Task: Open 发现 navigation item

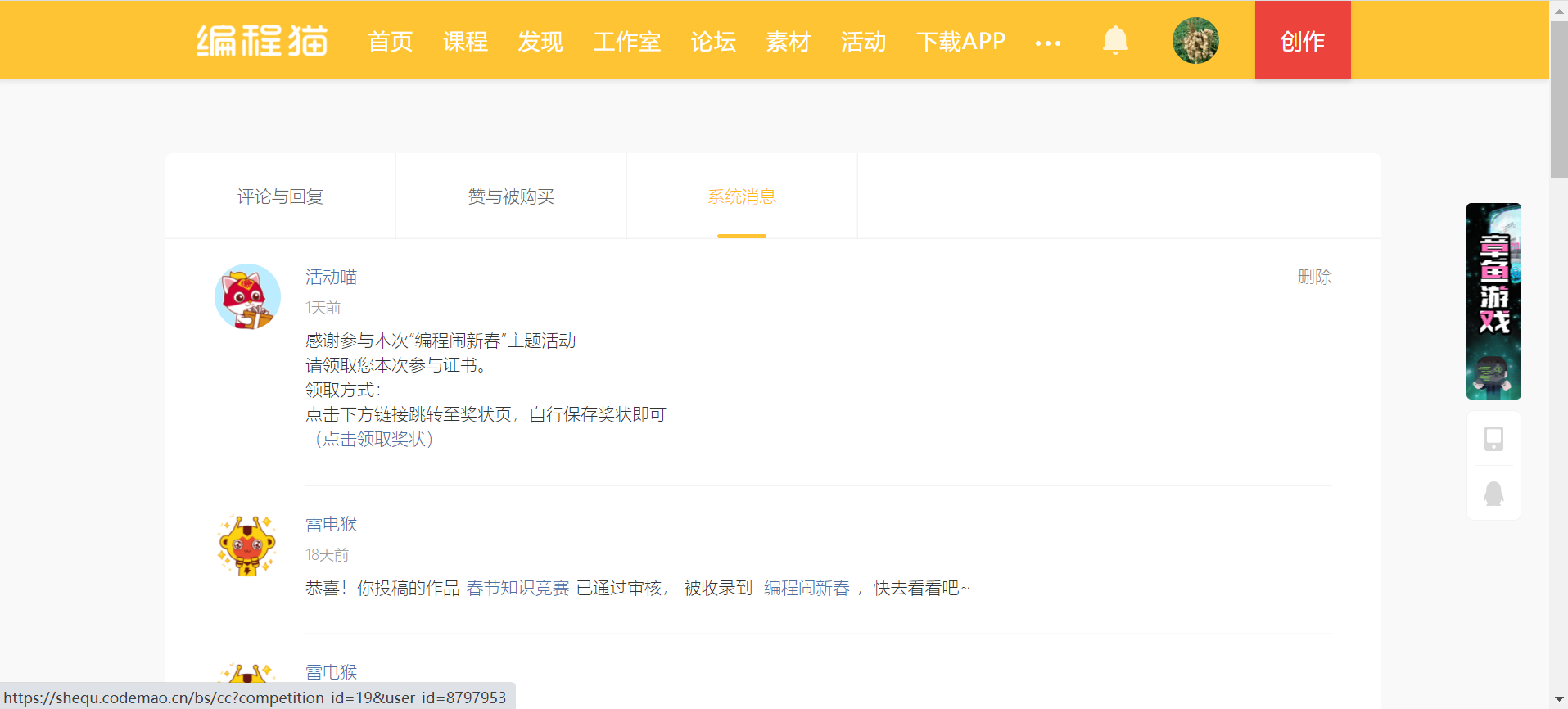Action: pyautogui.click(x=540, y=41)
